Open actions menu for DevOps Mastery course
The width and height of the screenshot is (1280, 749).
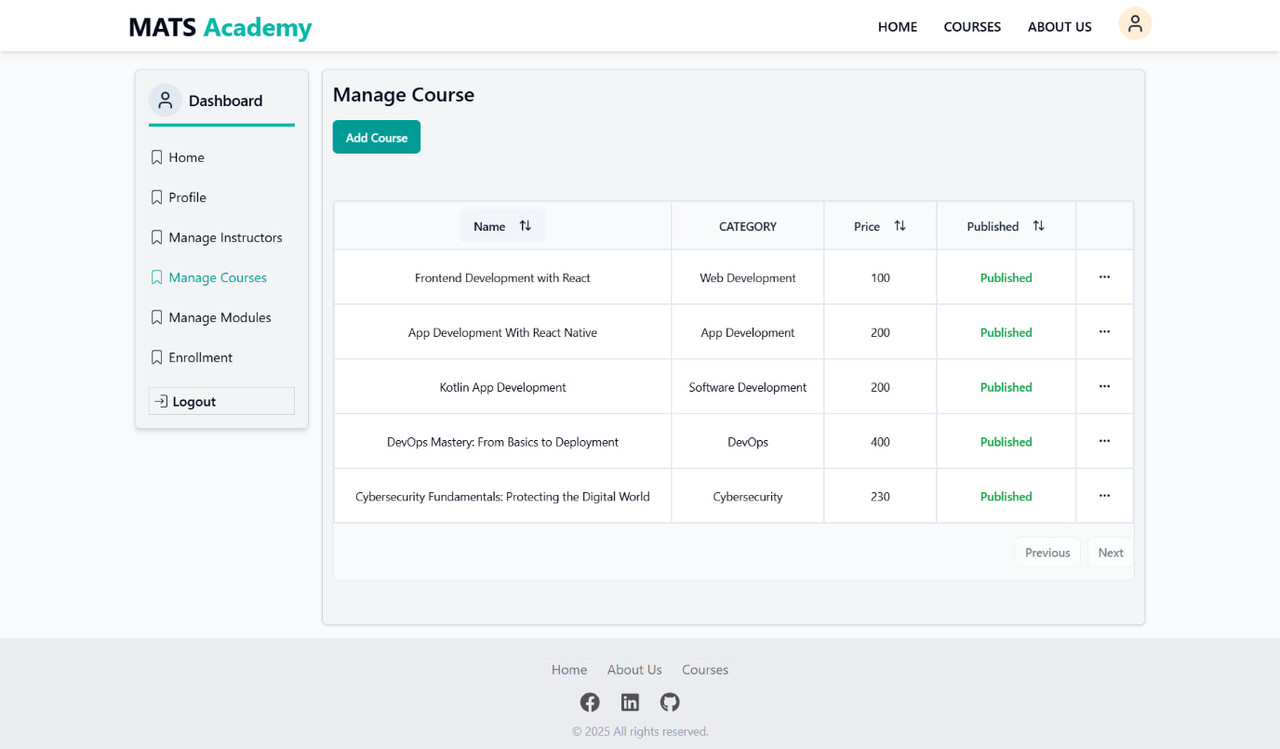click(x=1104, y=441)
